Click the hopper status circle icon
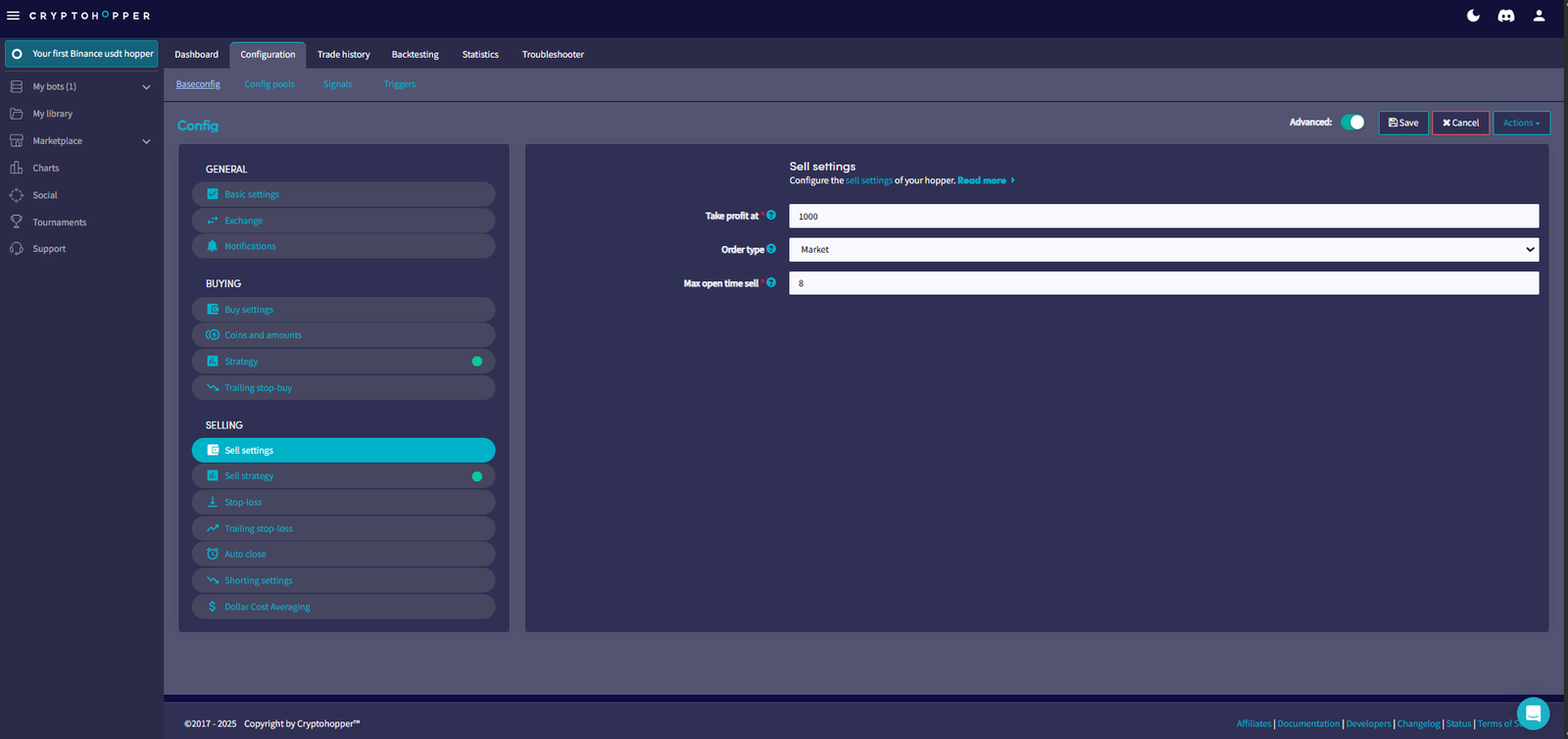Image resolution: width=1568 pixels, height=739 pixels. coord(18,54)
